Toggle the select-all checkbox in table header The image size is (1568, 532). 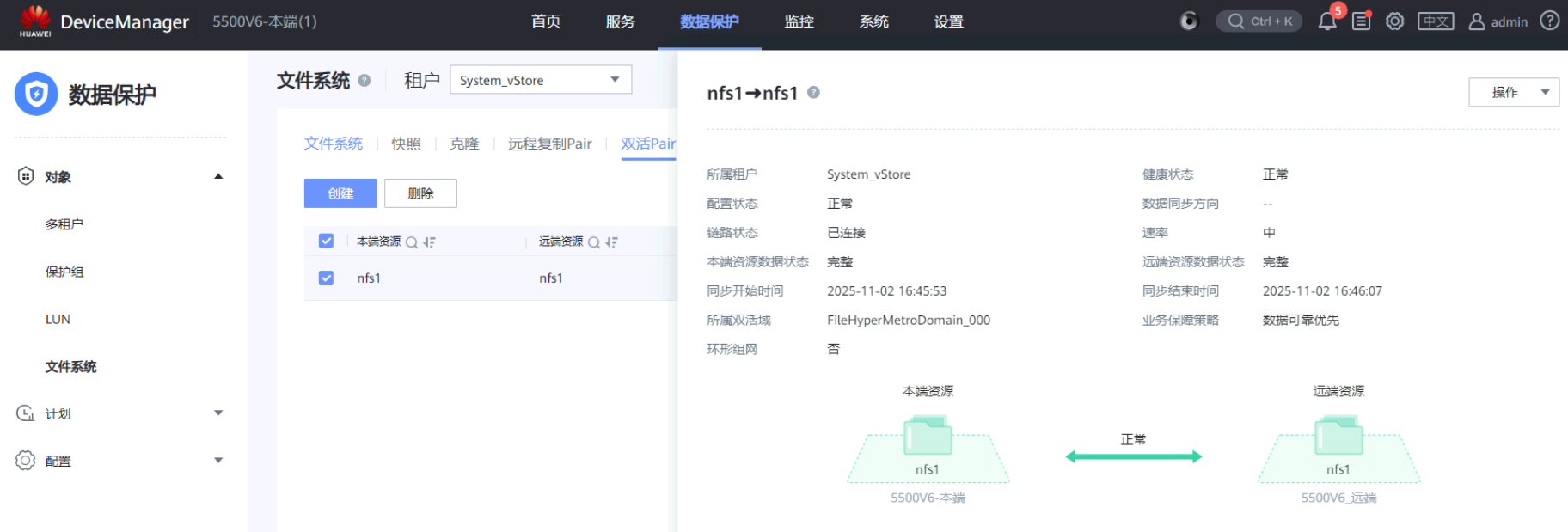326,242
